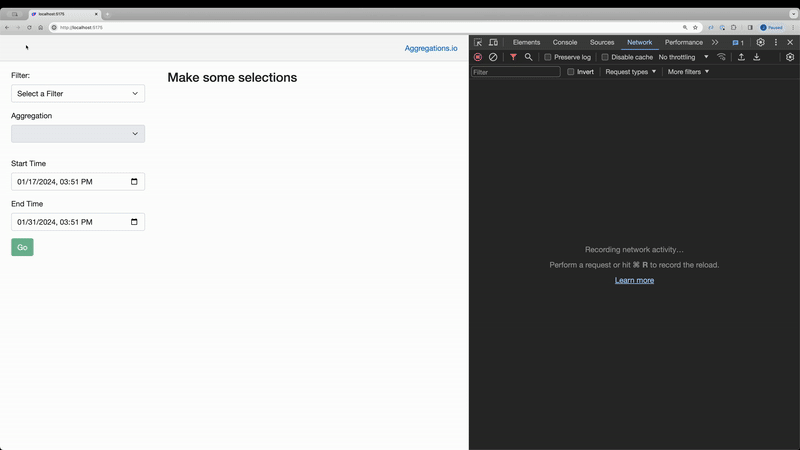Screen dimensions: 800x450
Task: Expand the Request types dropdown
Action: point(631,72)
